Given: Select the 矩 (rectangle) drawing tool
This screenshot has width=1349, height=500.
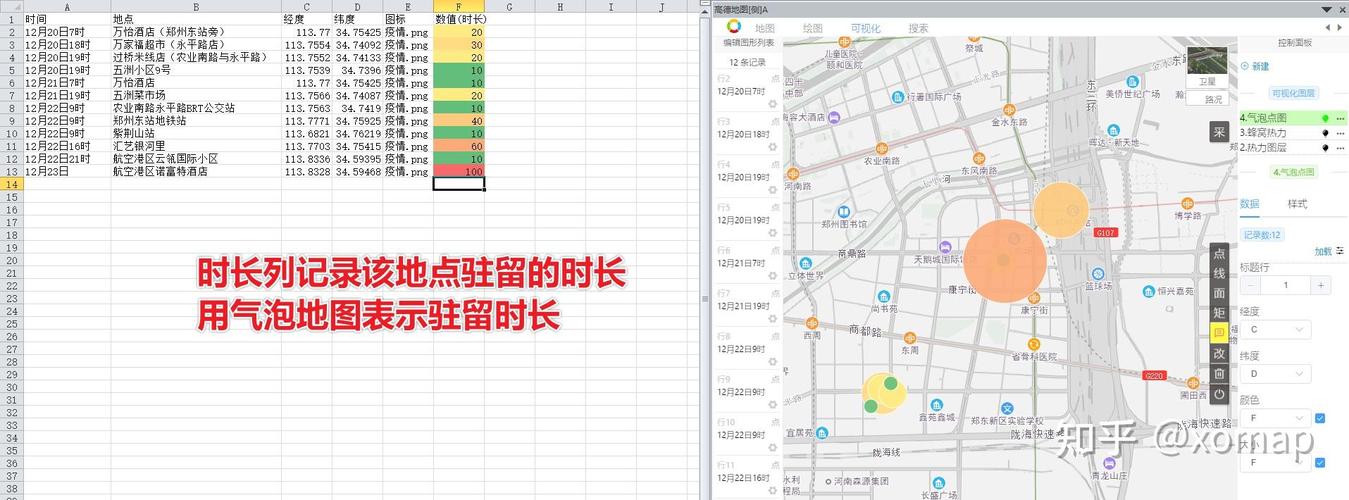Looking at the screenshot, I should click(1219, 313).
